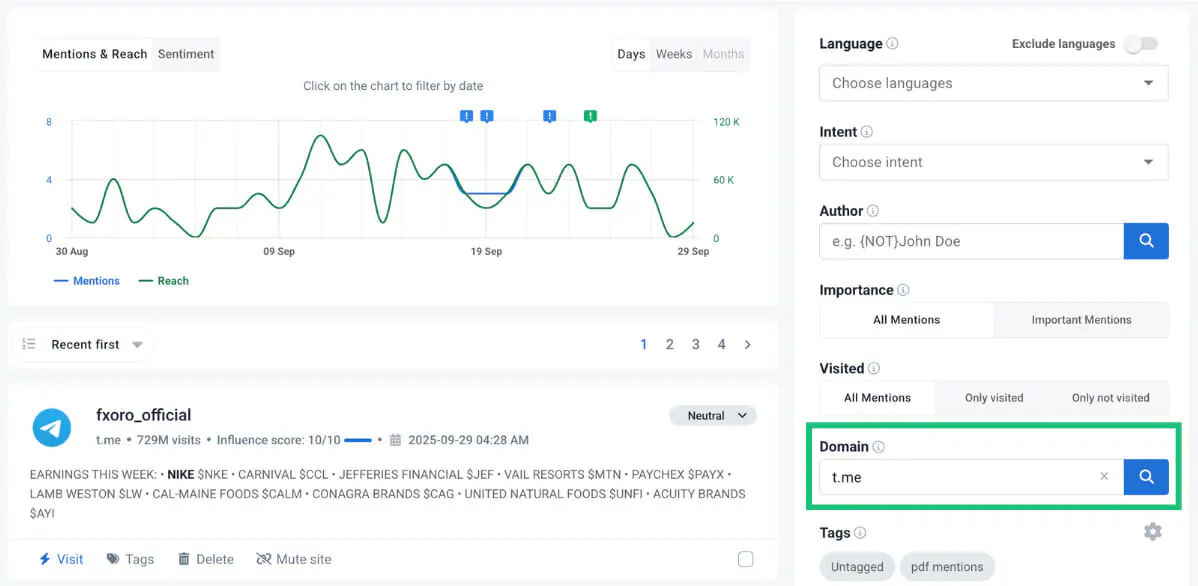The width and height of the screenshot is (1198, 586).
Task: Clear the t.me domain filter with the x
Action: coord(1103,477)
